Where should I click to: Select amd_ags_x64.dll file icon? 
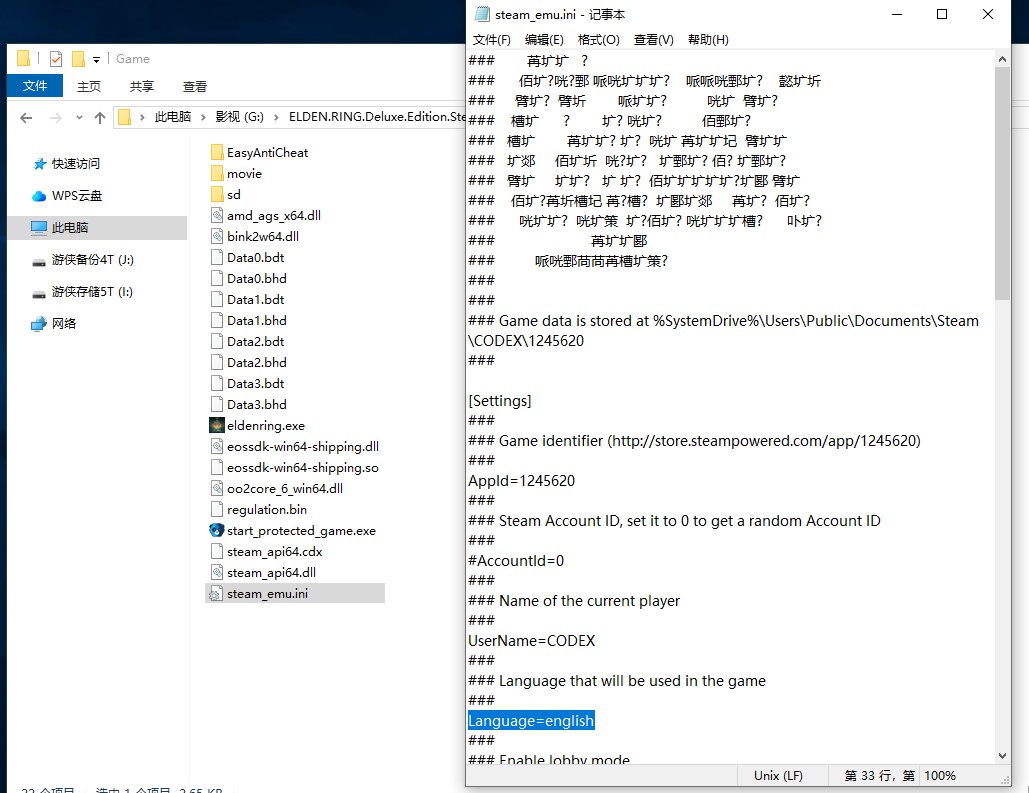(217, 216)
